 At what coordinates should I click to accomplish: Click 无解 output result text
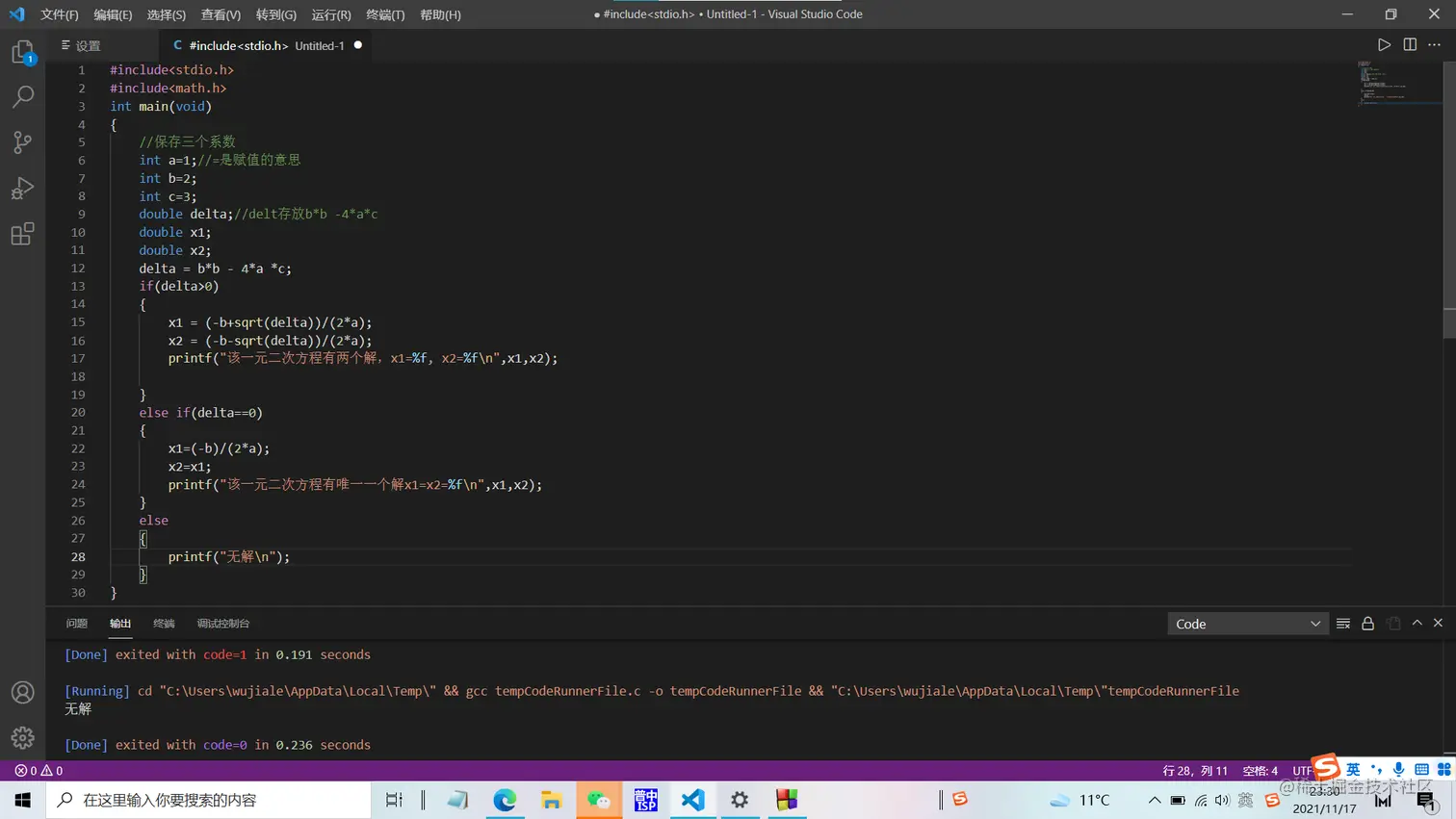78,708
